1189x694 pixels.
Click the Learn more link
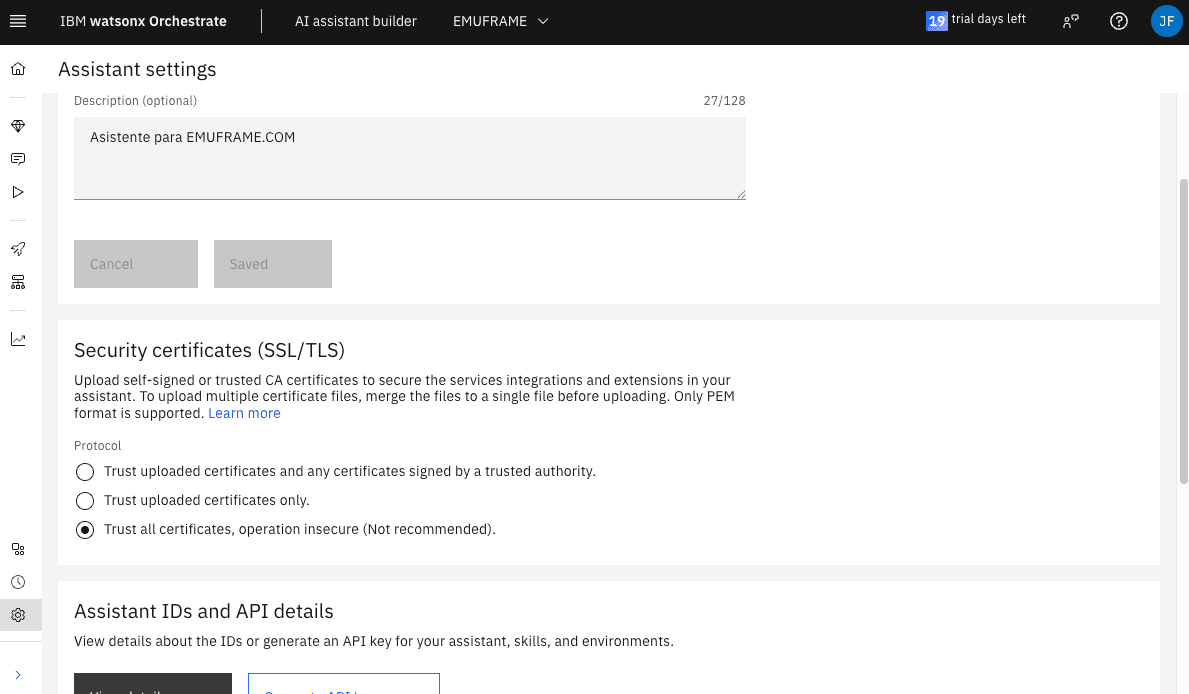pyautogui.click(x=244, y=414)
